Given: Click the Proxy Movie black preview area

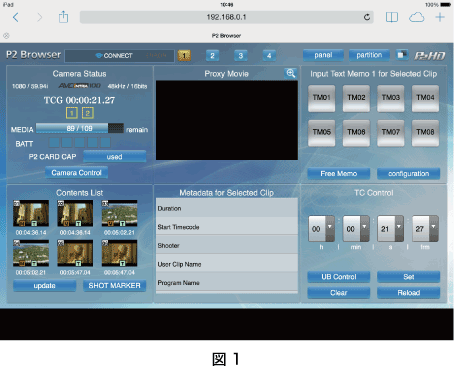Looking at the screenshot, I should pyautogui.click(x=227, y=120).
